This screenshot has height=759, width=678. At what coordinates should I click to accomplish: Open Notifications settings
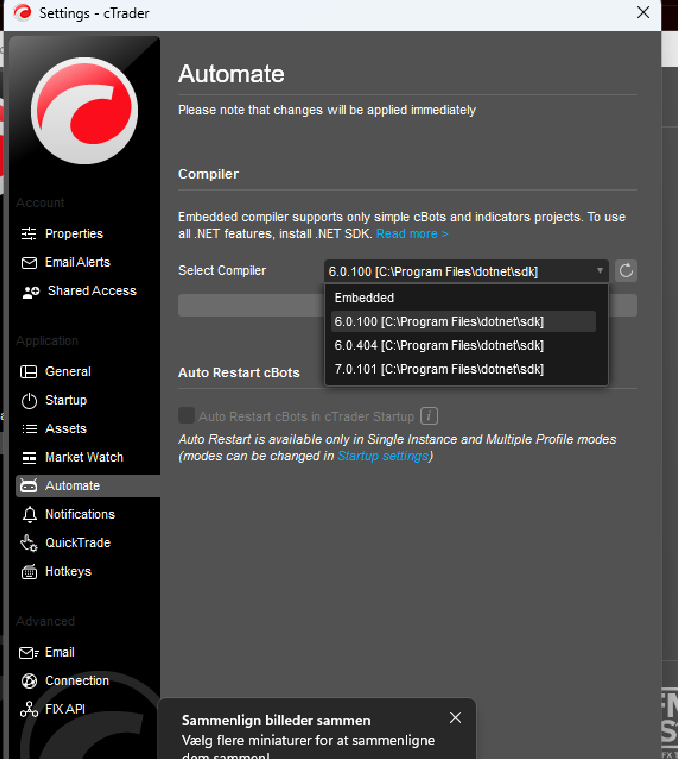pos(79,515)
